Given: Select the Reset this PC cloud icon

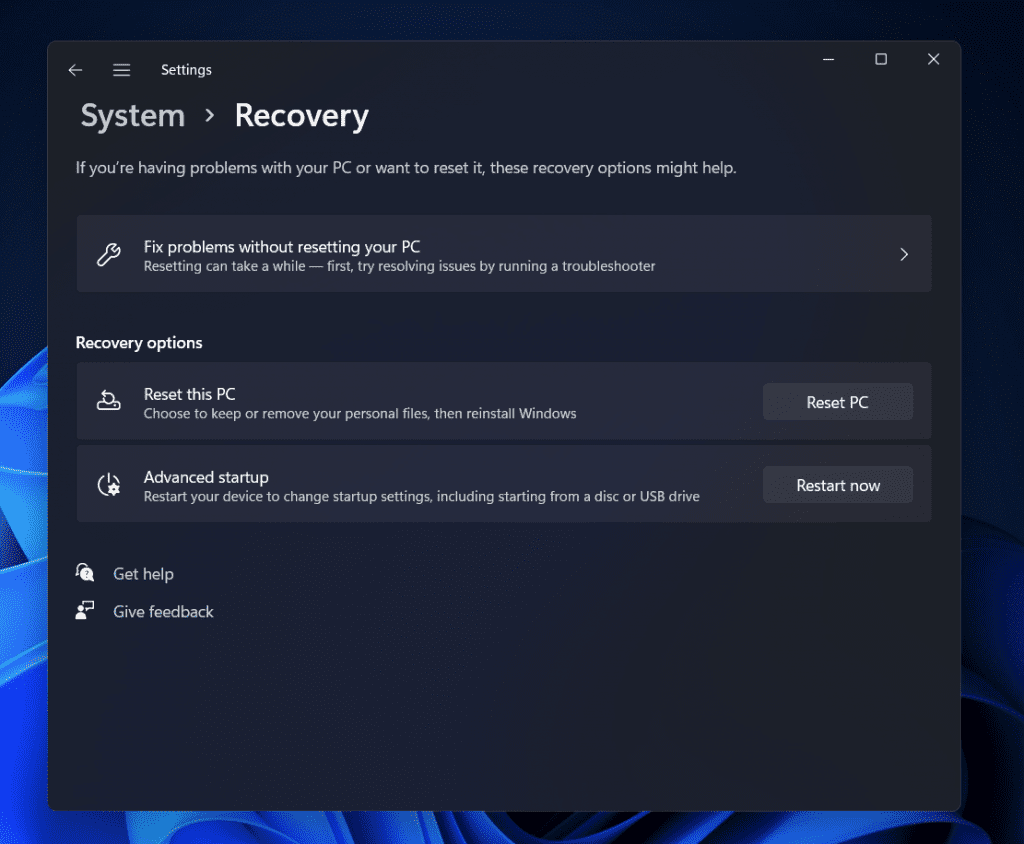Looking at the screenshot, I should coord(109,401).
